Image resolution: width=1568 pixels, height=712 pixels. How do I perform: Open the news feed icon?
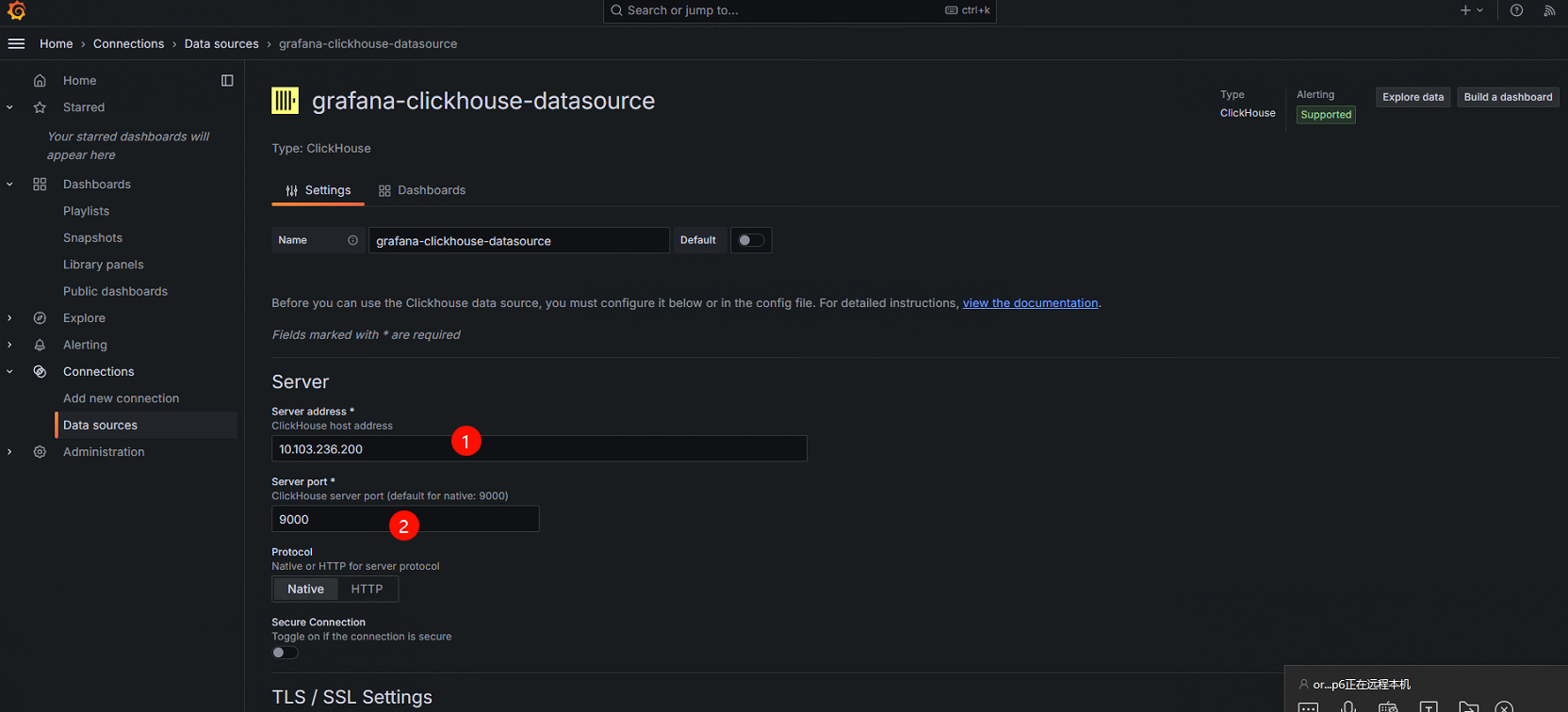click(x=1549, y=10)
